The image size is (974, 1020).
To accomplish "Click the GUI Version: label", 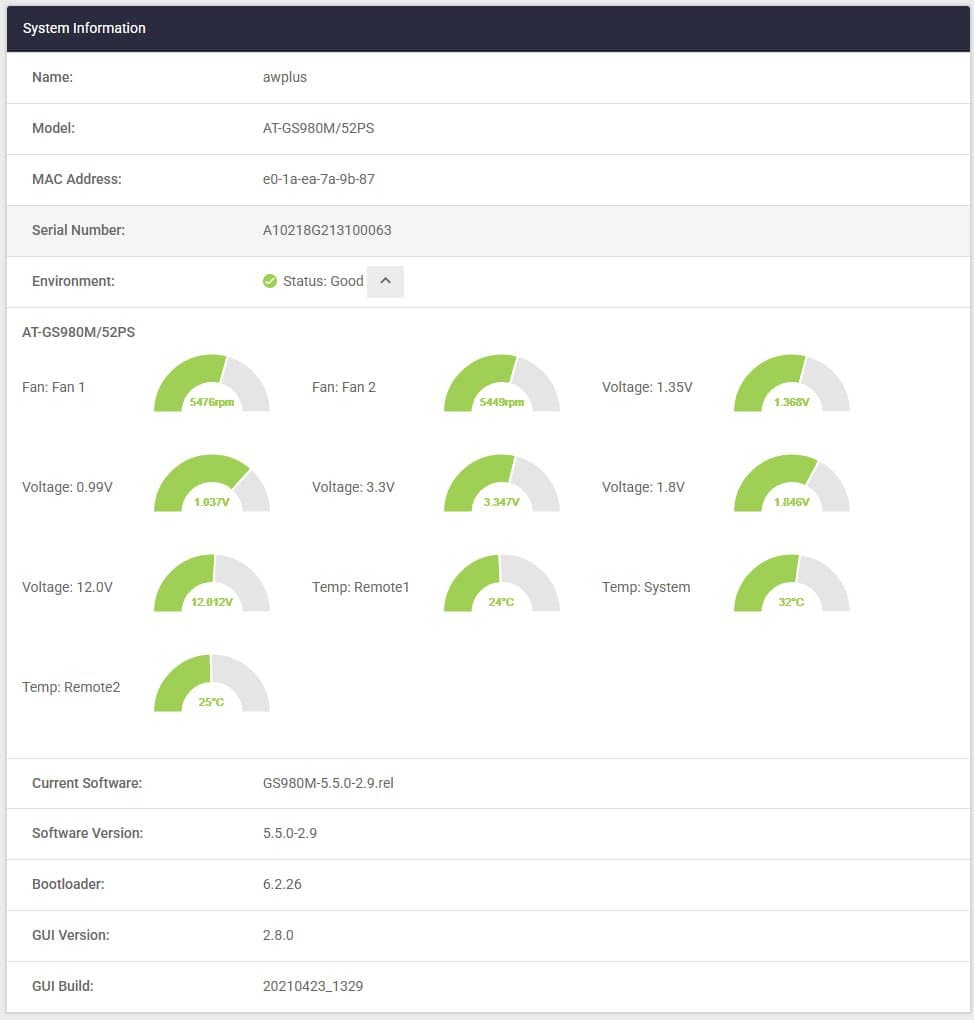I will pyautogui.click(x=71, y=935).
